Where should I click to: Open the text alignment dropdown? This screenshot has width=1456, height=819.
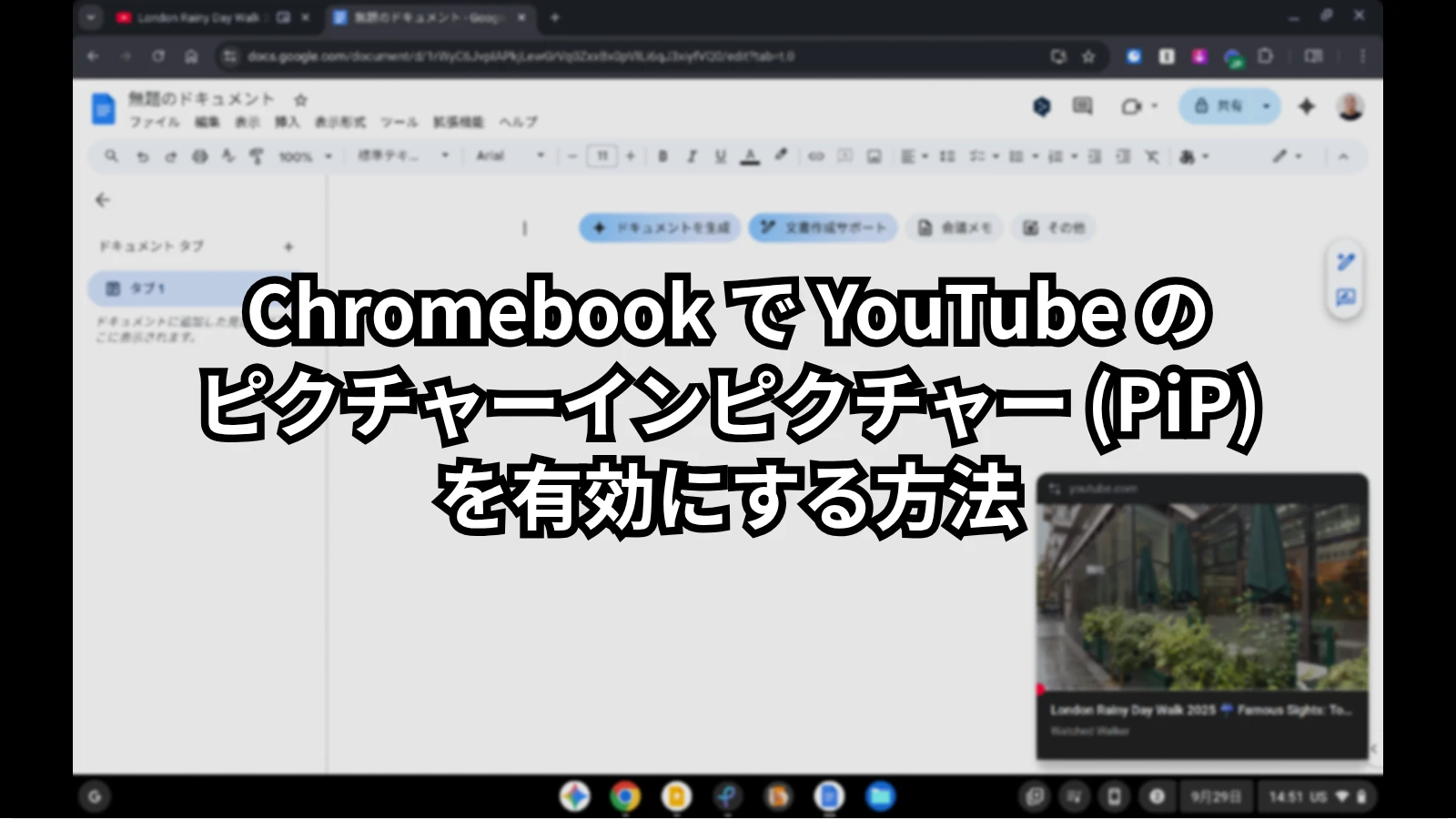pos(914,157)
